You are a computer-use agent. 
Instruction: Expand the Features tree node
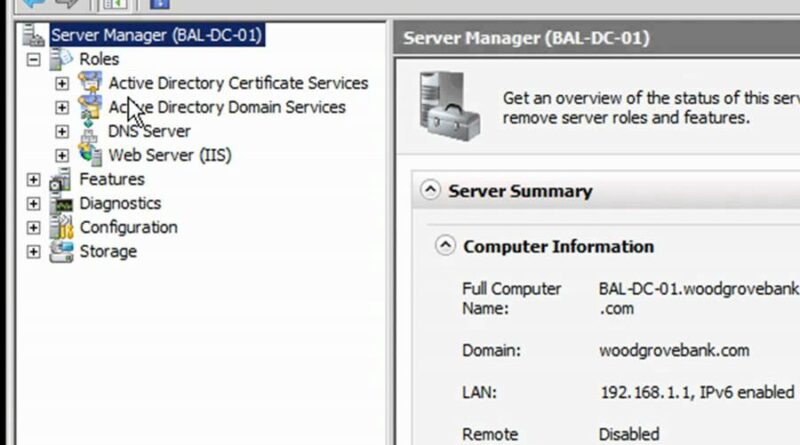33,179
